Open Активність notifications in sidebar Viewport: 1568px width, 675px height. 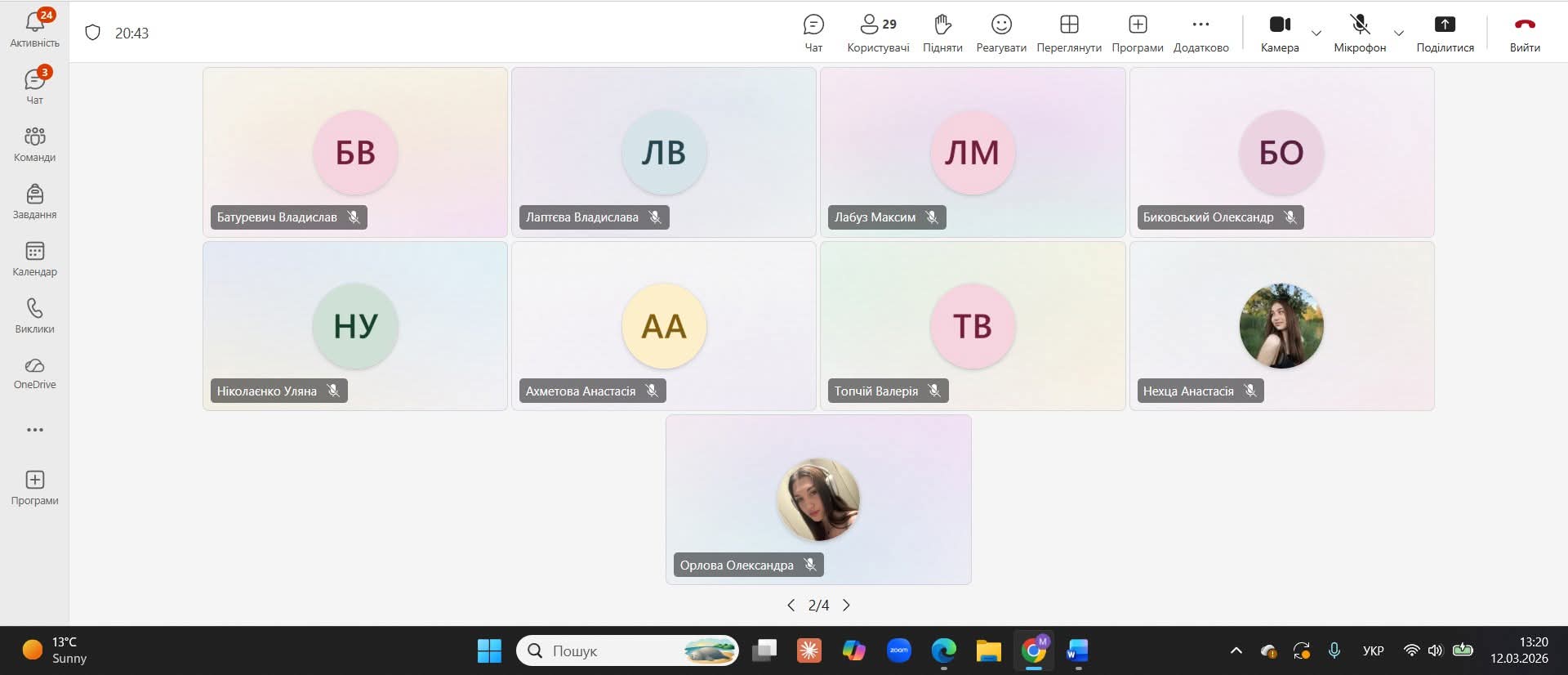34,28
